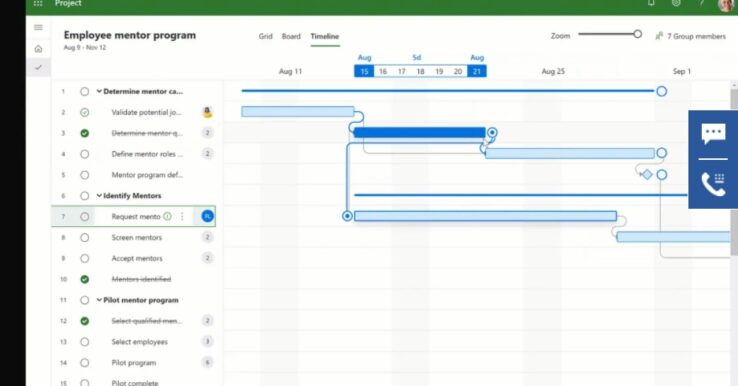Click assignee badge for Determine mentor qualifications
Viewport: 738px width, 386px height.
click(x=207, y=133)
